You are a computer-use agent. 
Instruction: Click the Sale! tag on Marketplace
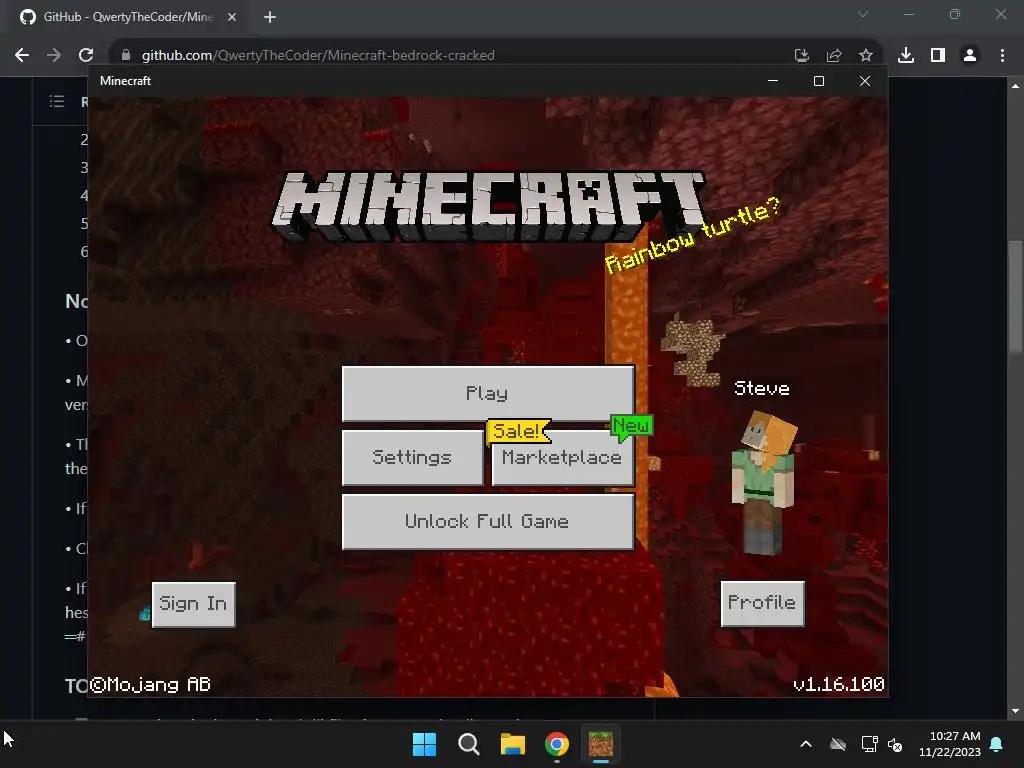pyautogui.click(x=518, y=431)
